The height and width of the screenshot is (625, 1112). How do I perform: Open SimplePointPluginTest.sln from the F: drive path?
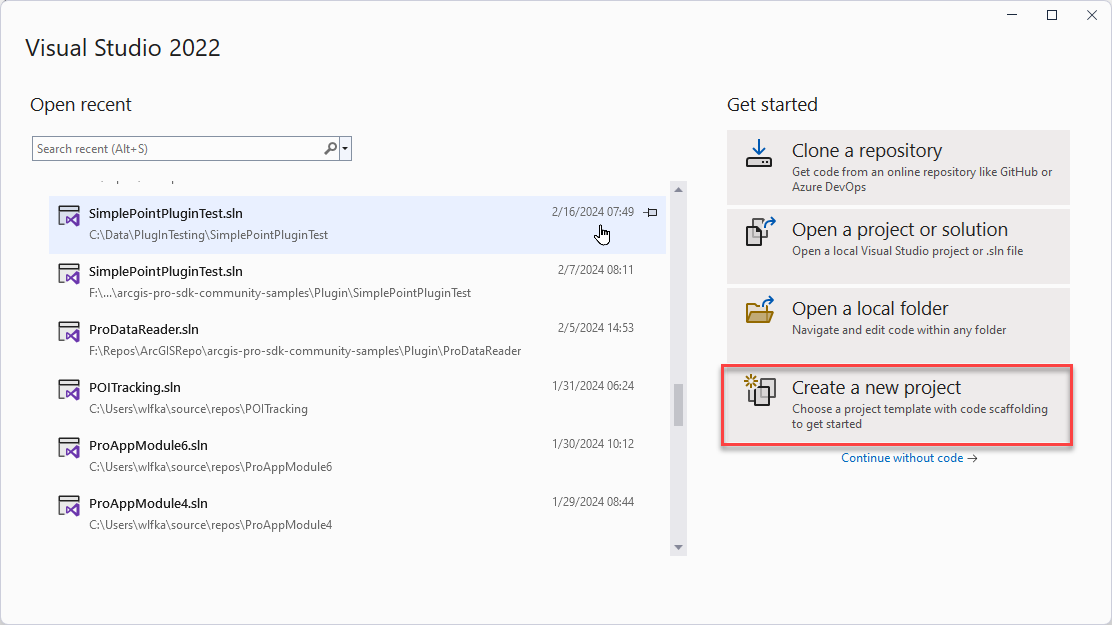166,271
